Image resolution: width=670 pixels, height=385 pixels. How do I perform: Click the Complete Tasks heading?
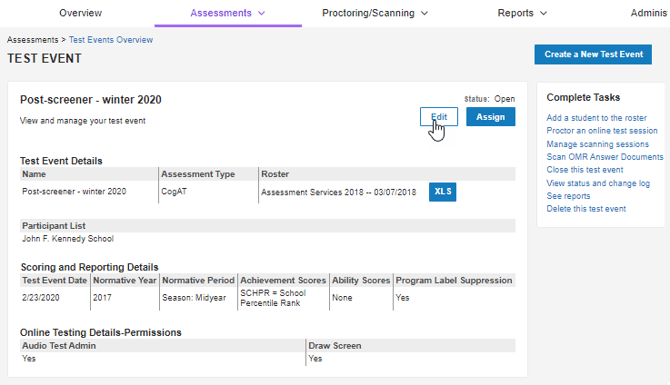point(583,97)
